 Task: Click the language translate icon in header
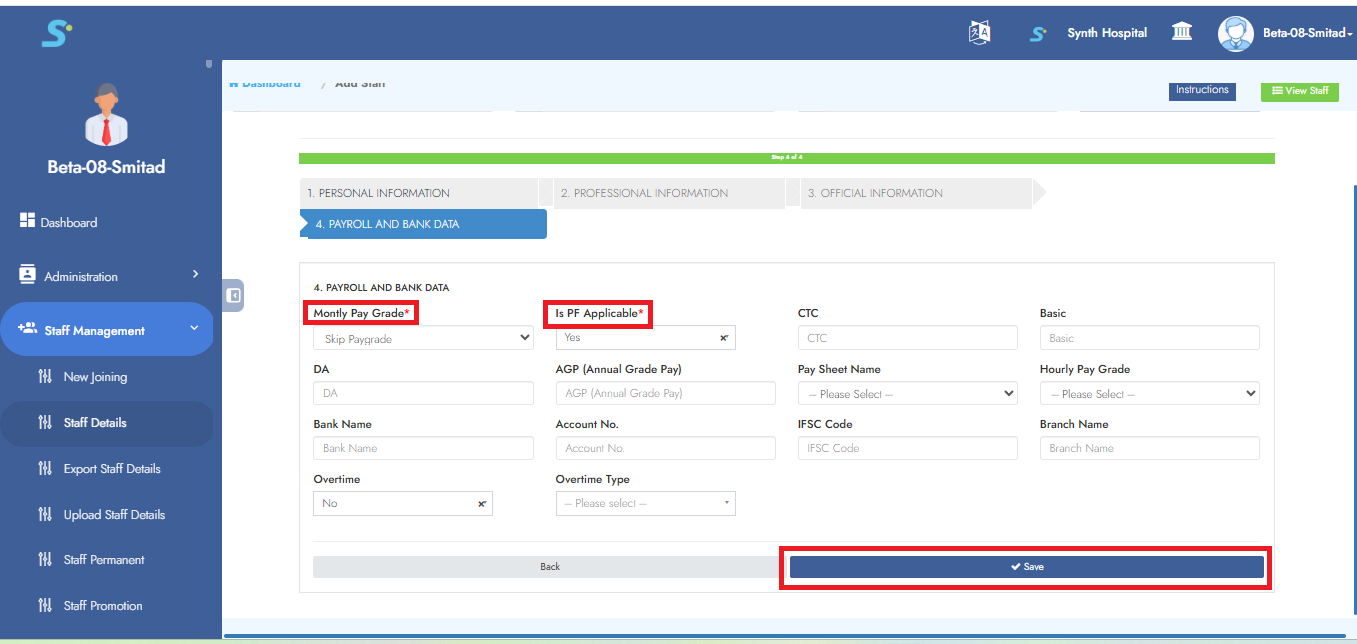[979, 33]
